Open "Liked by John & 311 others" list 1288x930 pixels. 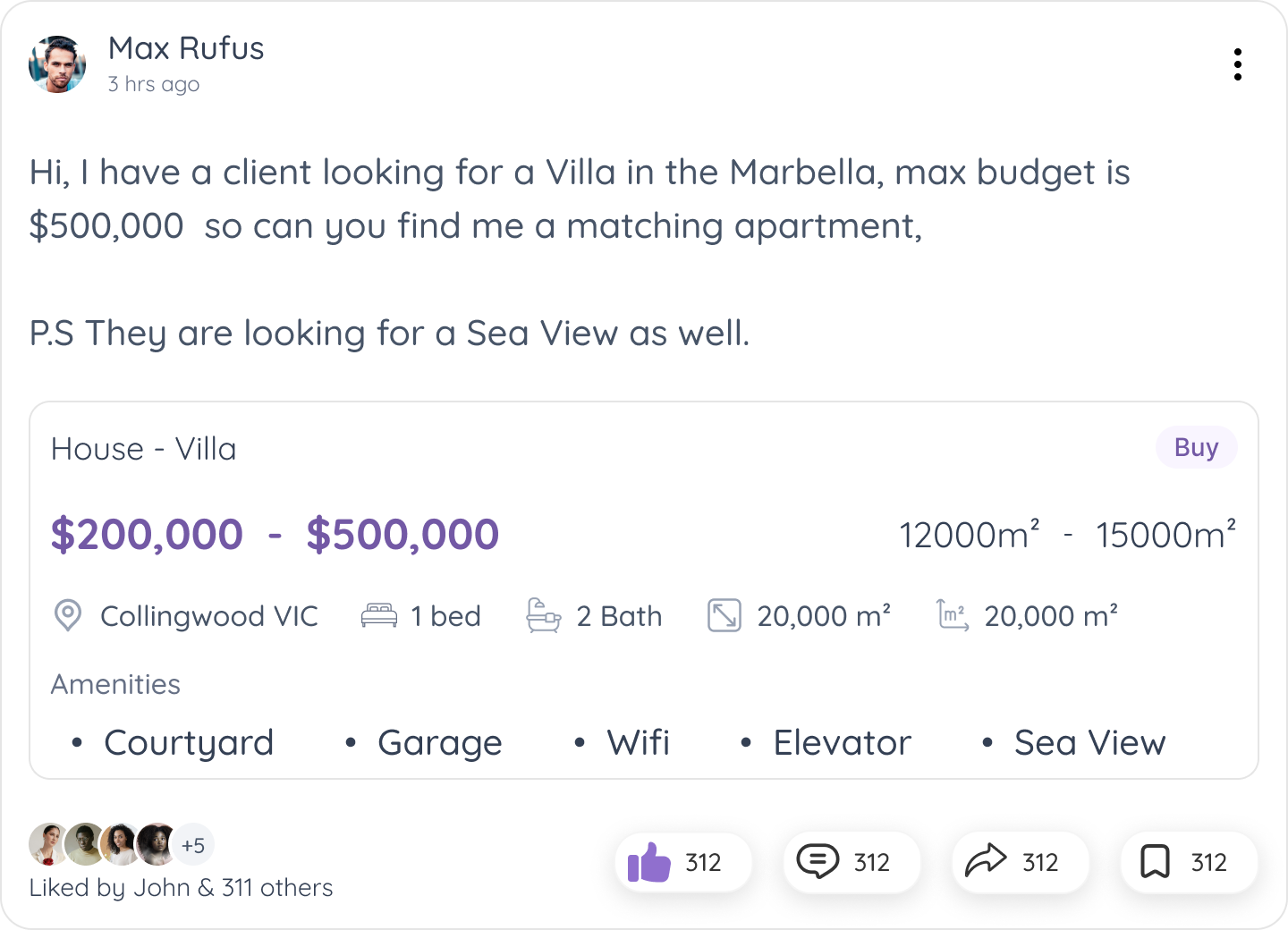click(181, 887)
